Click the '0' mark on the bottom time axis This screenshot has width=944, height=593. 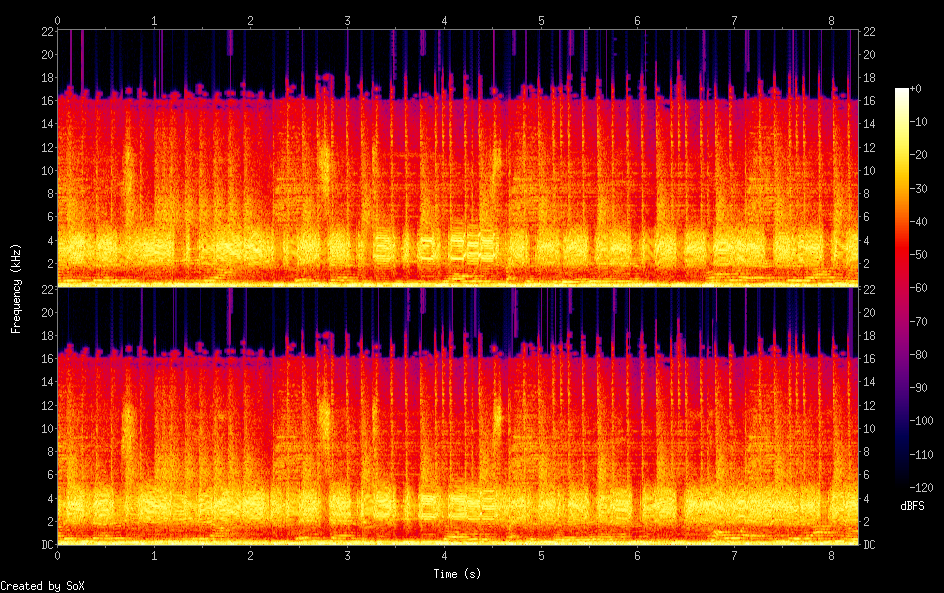(x=58, y=555)
